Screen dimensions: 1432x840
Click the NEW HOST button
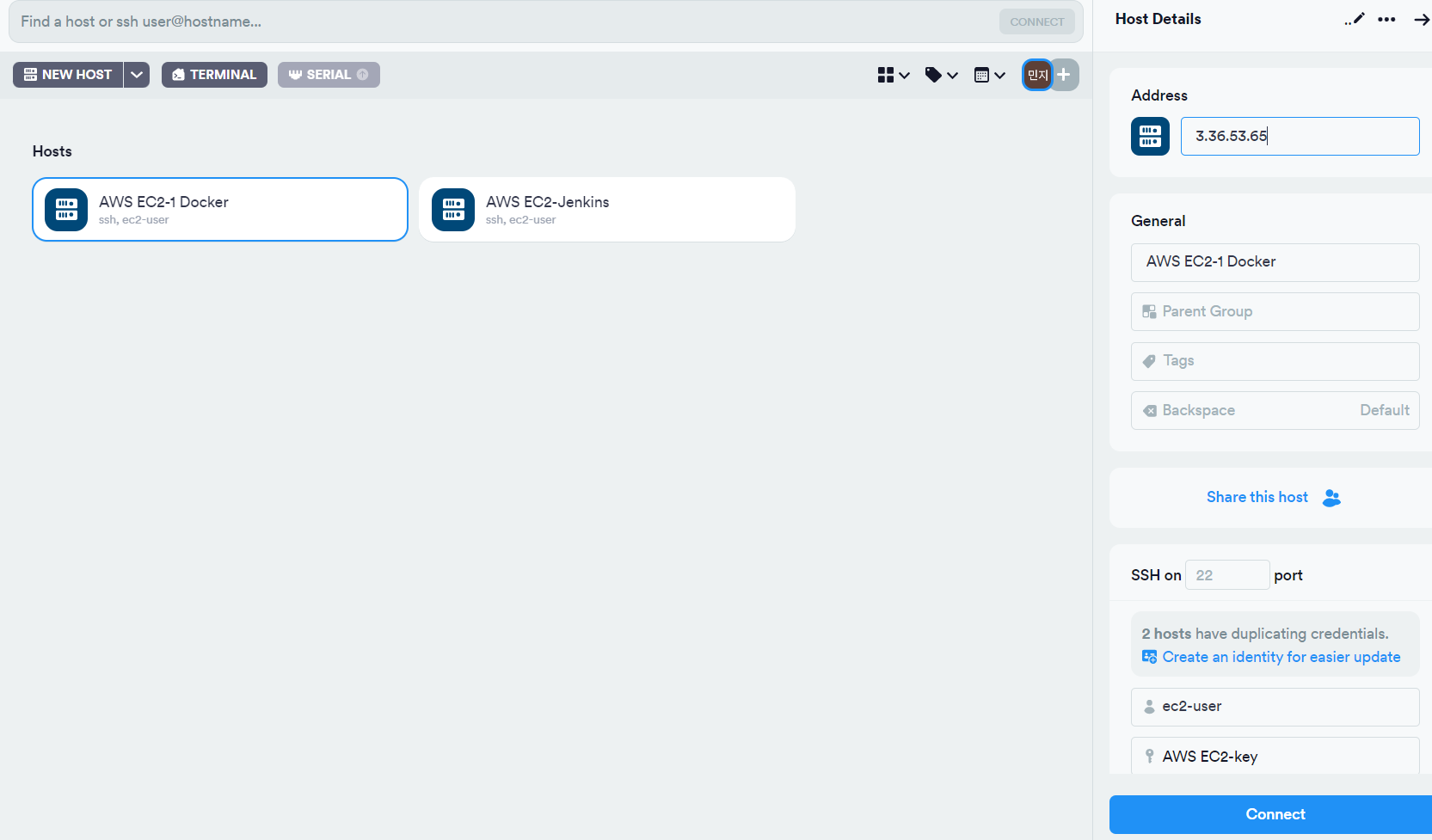pos(68,75)
